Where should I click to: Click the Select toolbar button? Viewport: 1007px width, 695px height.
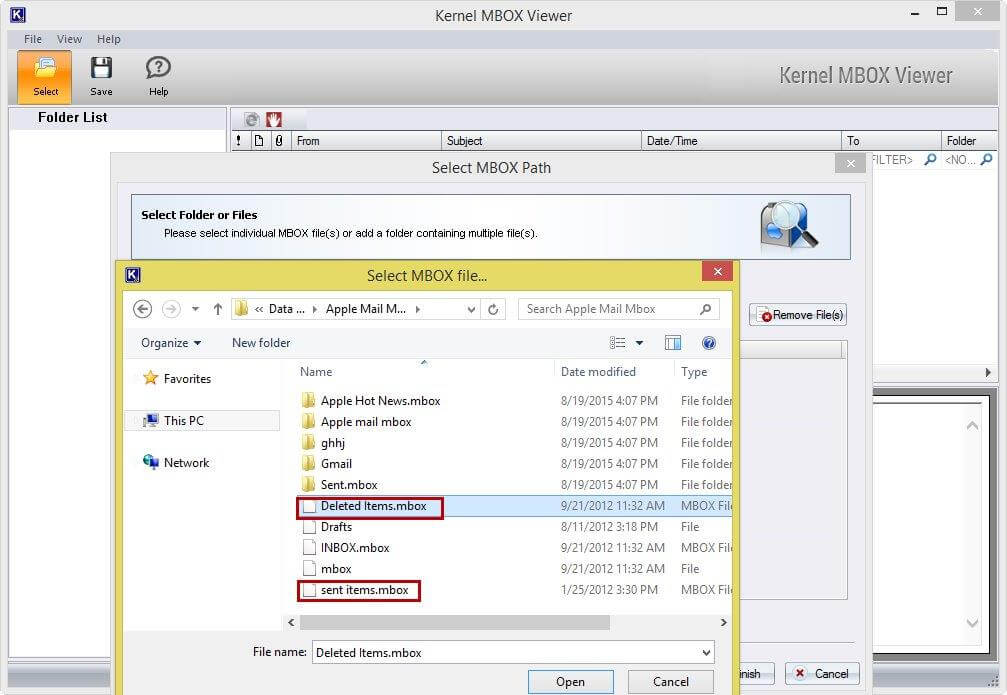point(45,77)
